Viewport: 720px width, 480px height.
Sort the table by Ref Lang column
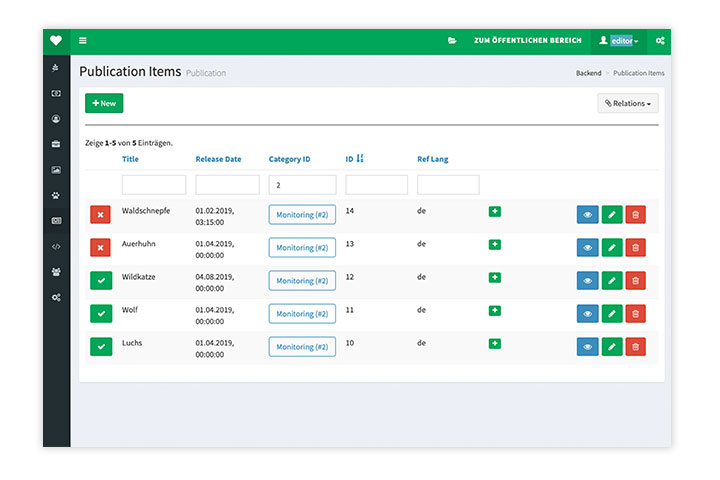(x=433, y=159)
